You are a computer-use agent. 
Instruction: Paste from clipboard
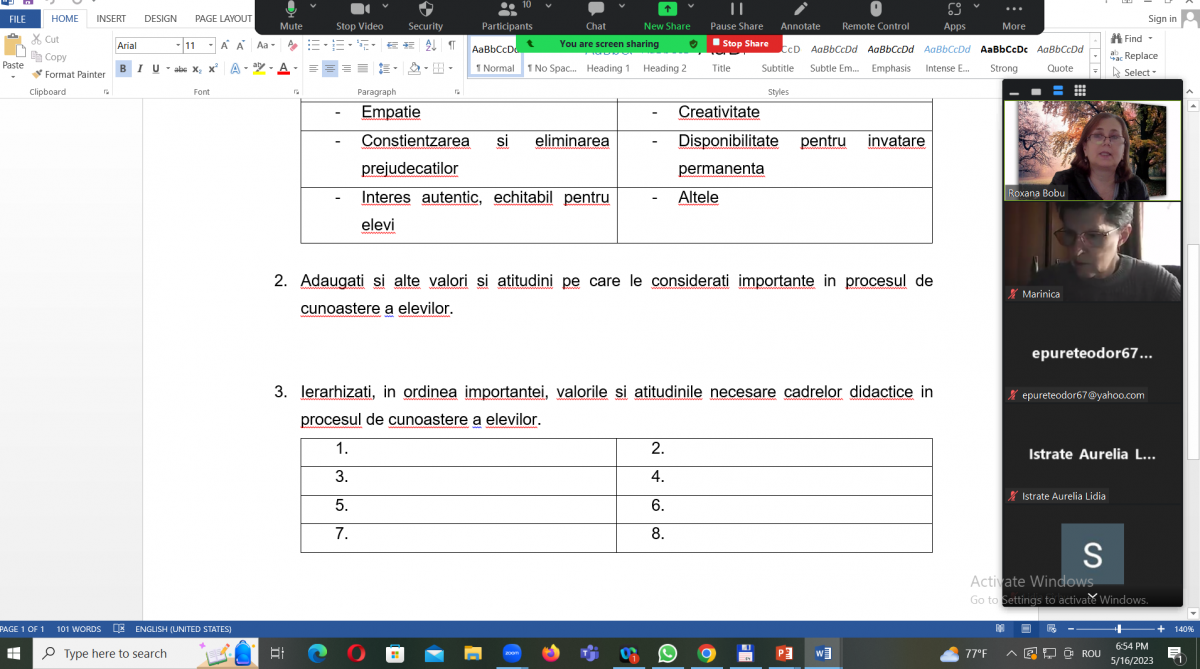tap(13, 52)
